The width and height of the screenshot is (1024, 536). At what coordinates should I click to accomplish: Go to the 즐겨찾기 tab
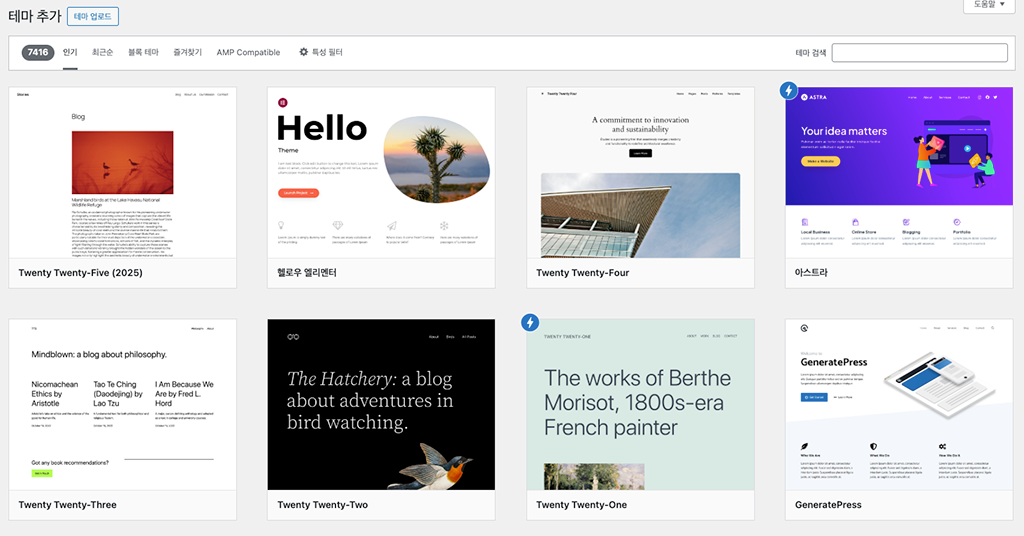coord(187,52)
